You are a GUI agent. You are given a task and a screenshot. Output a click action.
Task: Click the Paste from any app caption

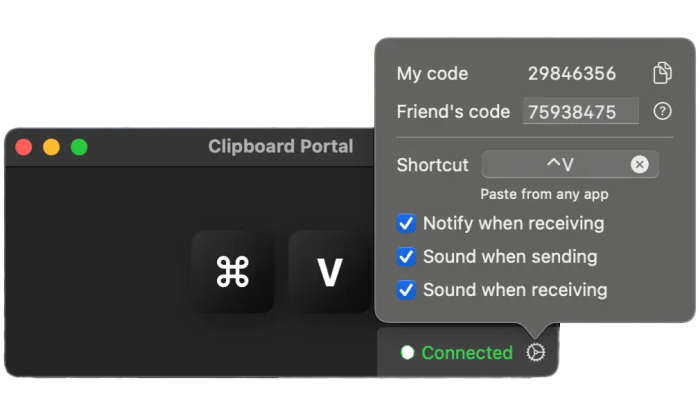pos(544,194)
